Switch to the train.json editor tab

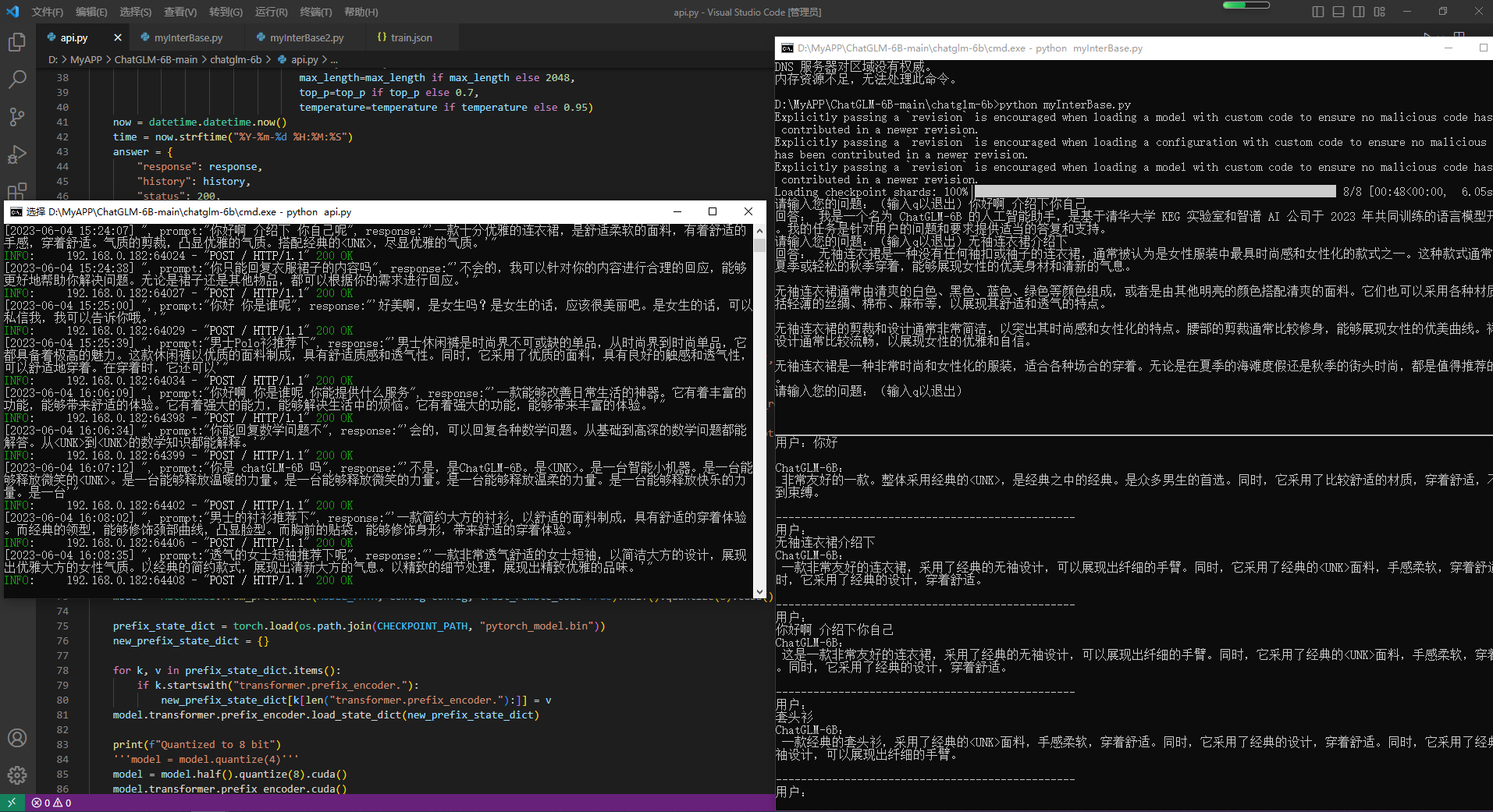411,37
